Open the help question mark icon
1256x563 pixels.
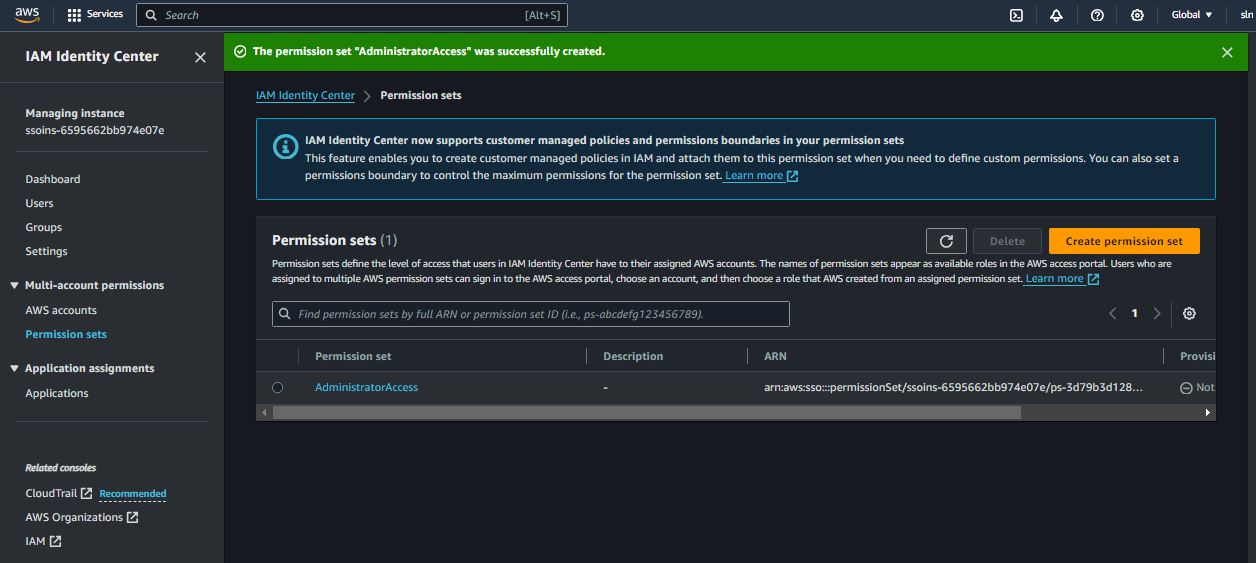click(1097, 15)
